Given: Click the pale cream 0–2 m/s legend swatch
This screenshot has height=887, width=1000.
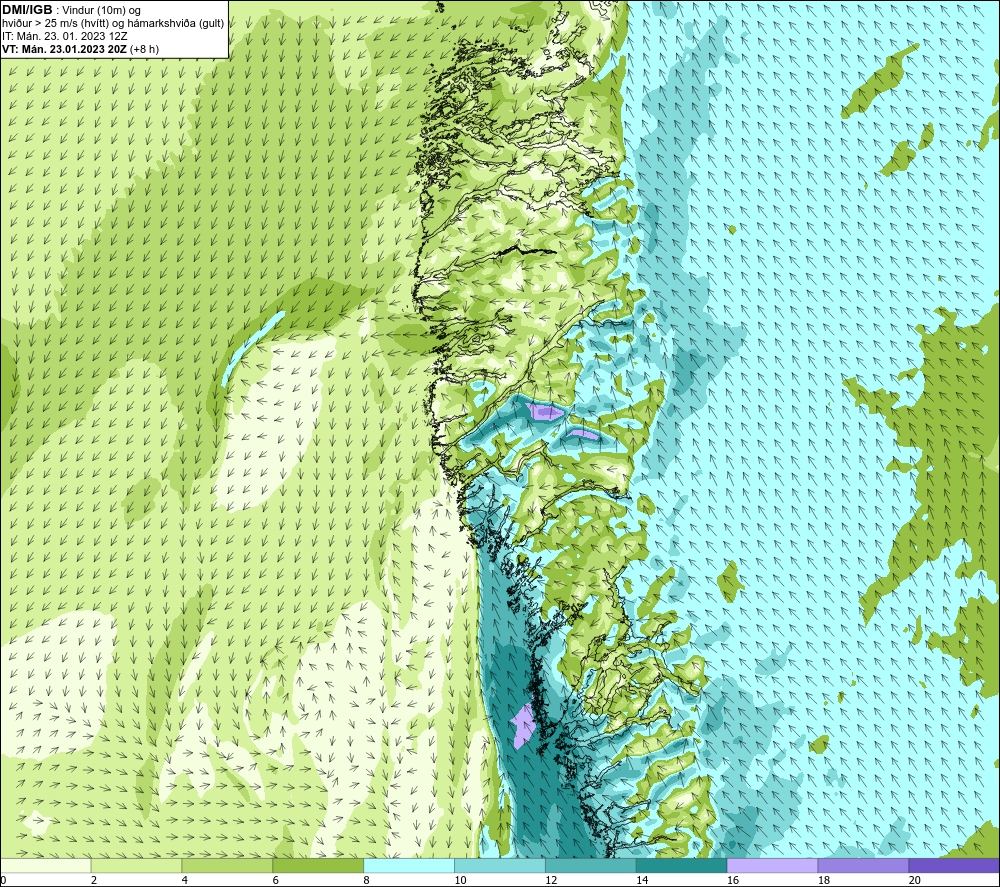Looking at the screenshot, I should [45, 866].
